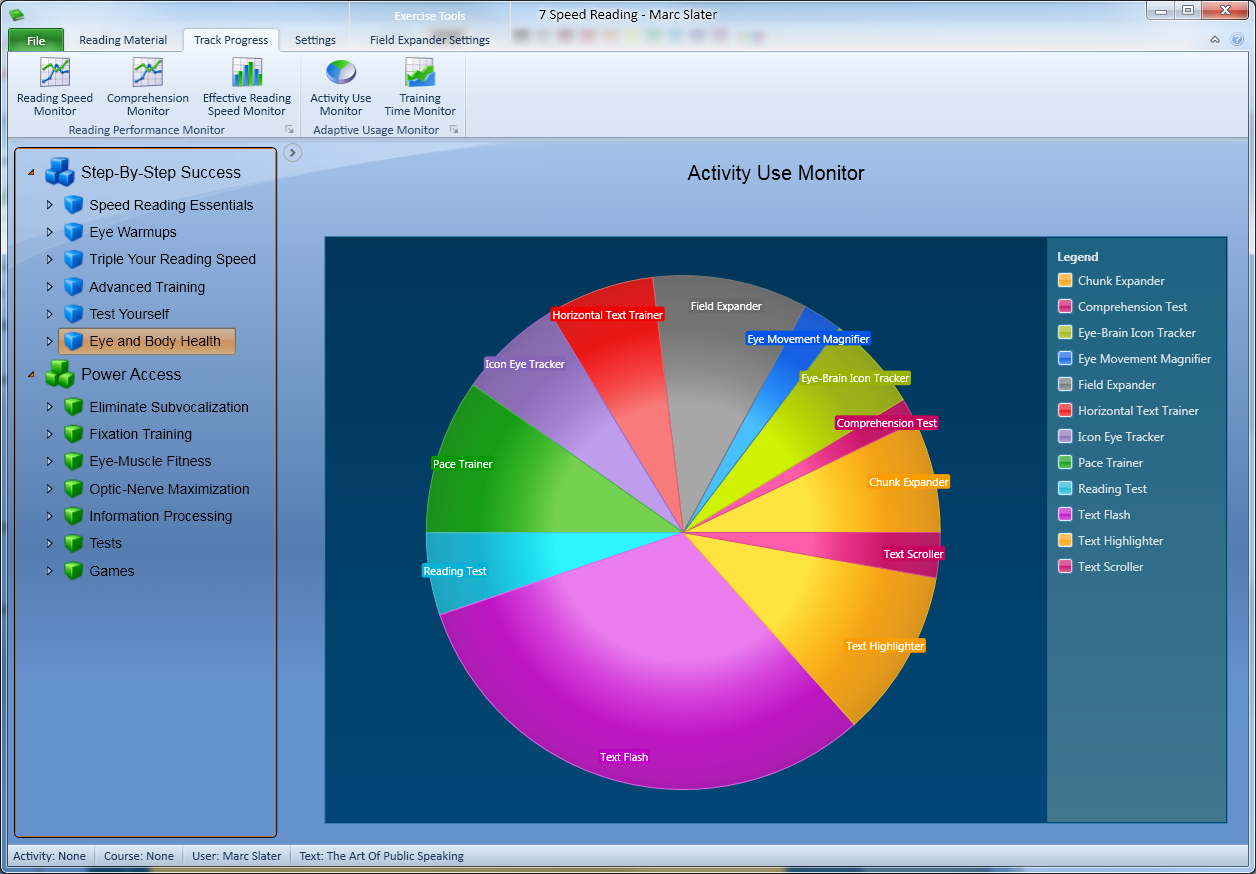Expand the Eliminate Subvocalization tree node
1256x874 pixels.
pyautogui.click(x=49, y=407)
